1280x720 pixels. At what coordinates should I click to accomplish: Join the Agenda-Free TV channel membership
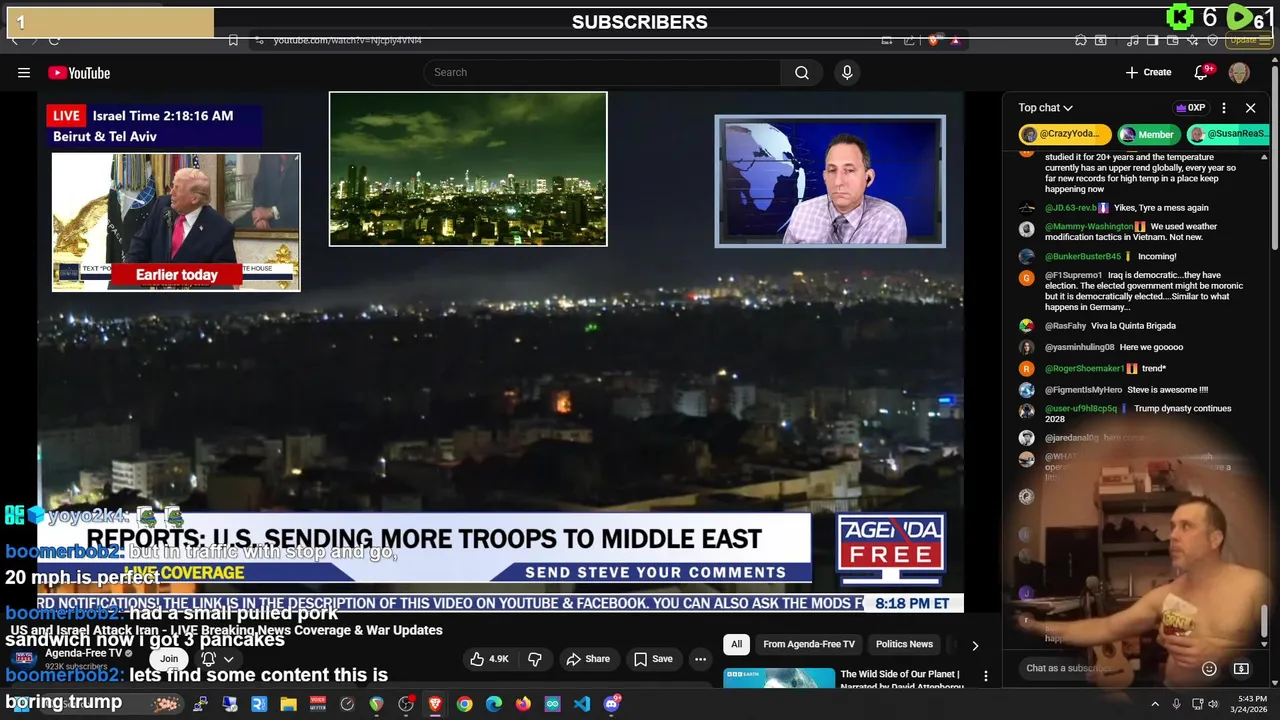169,658
